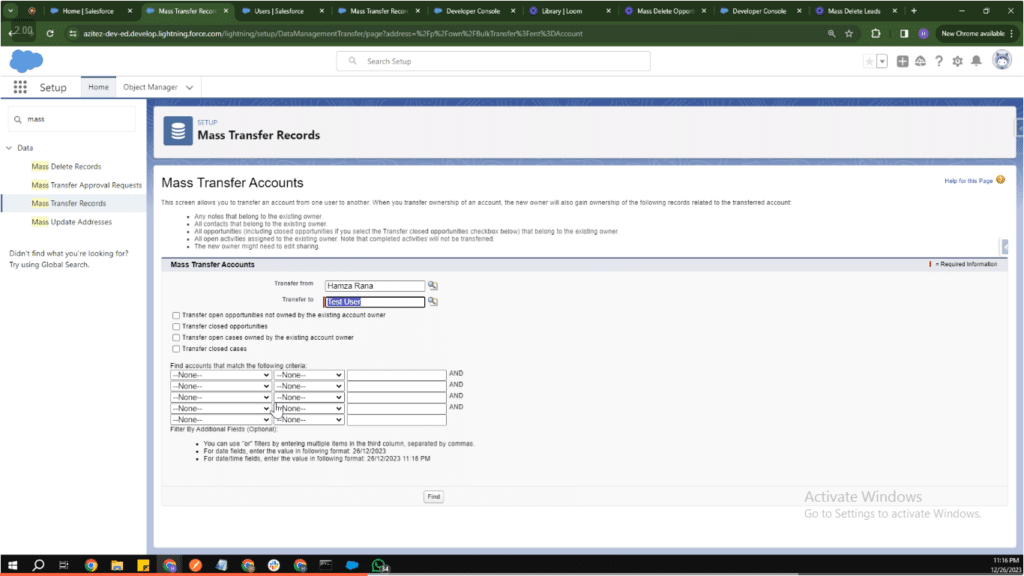1024x576 pixels.
Task: Open the favorites list dropdown arrow
Action: click(882, 61)
